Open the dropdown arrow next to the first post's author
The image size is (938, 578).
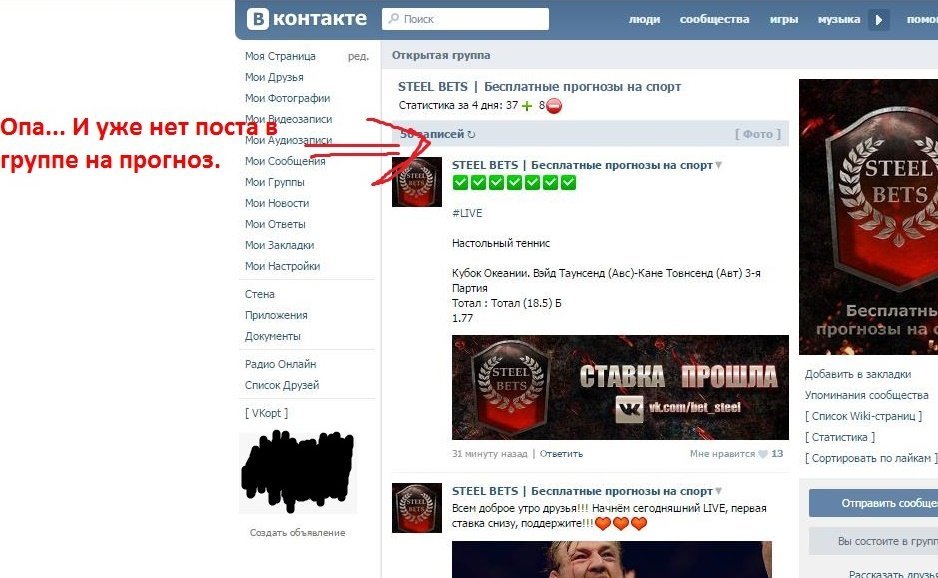(x=718, y=165)
